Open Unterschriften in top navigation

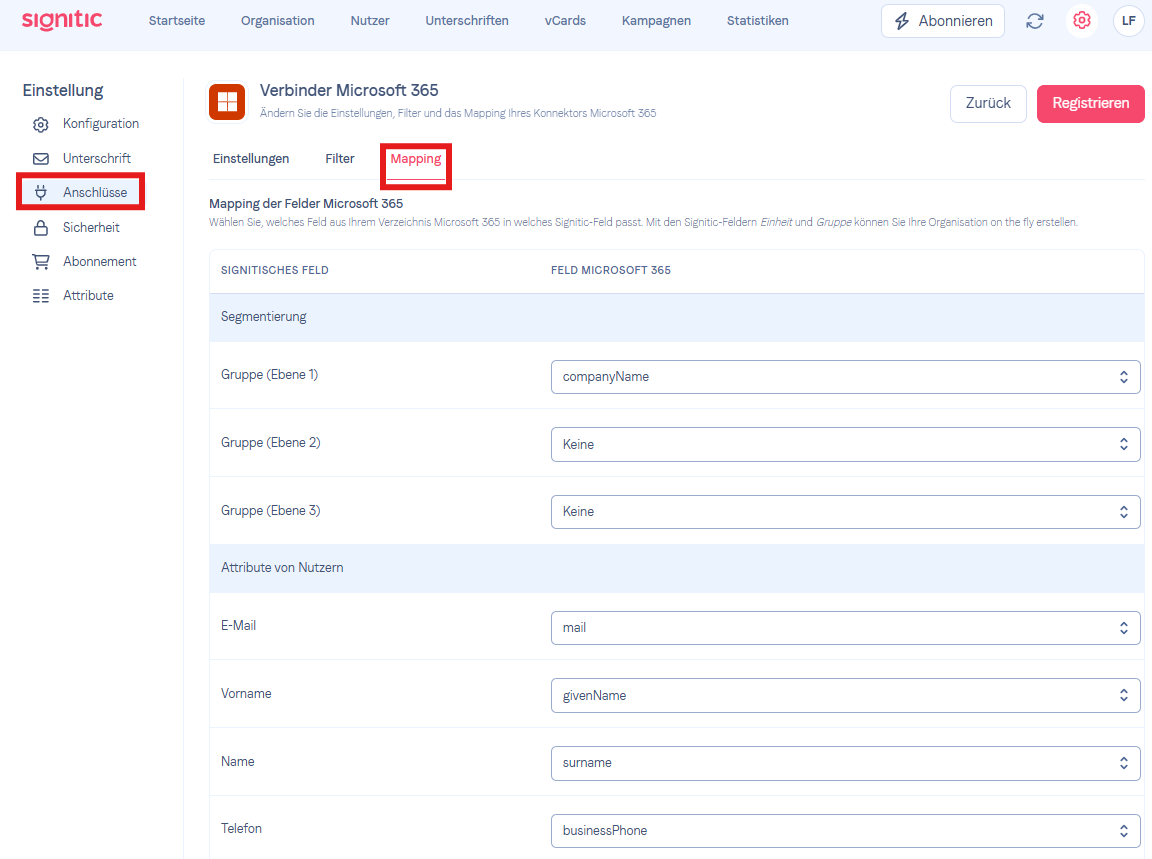click(467, 21)
